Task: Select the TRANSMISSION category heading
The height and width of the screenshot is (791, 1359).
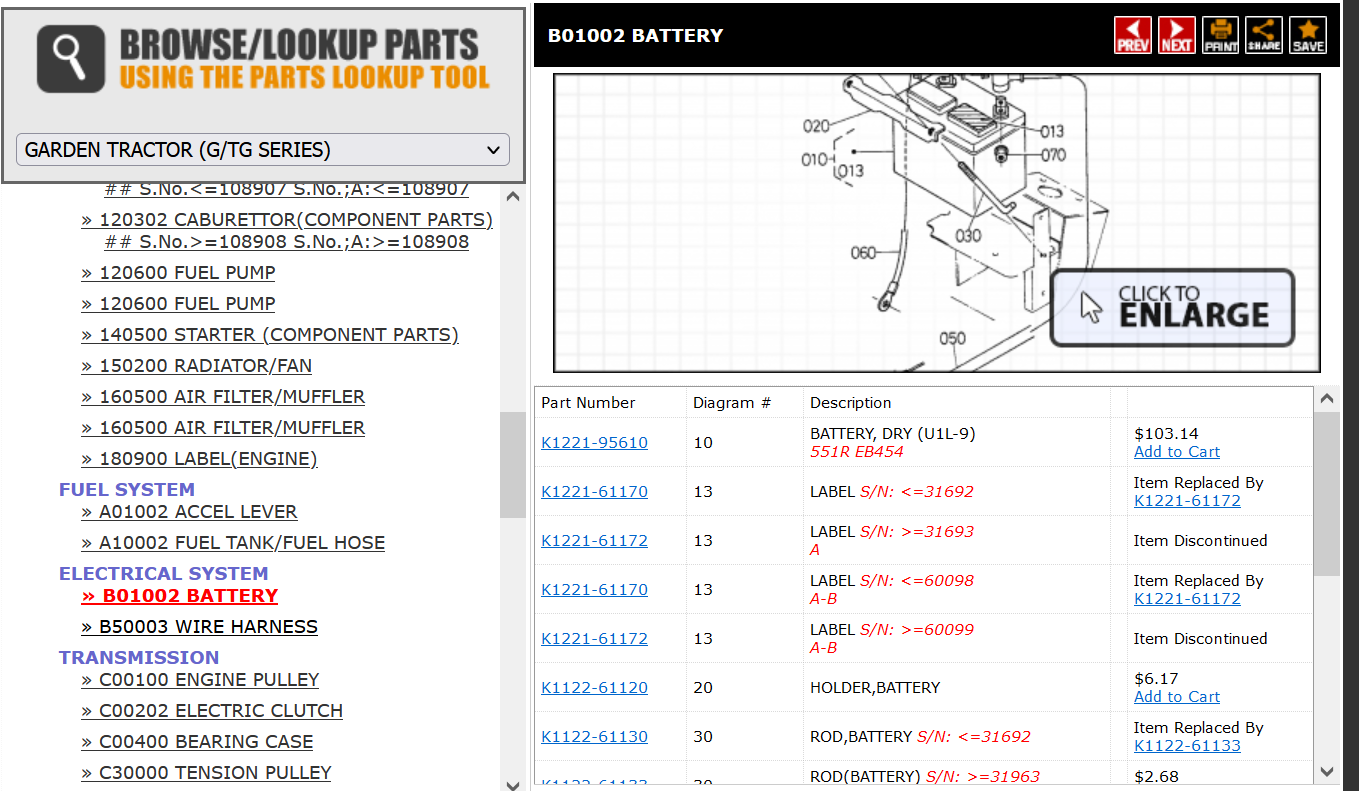Action: point(139,658)
